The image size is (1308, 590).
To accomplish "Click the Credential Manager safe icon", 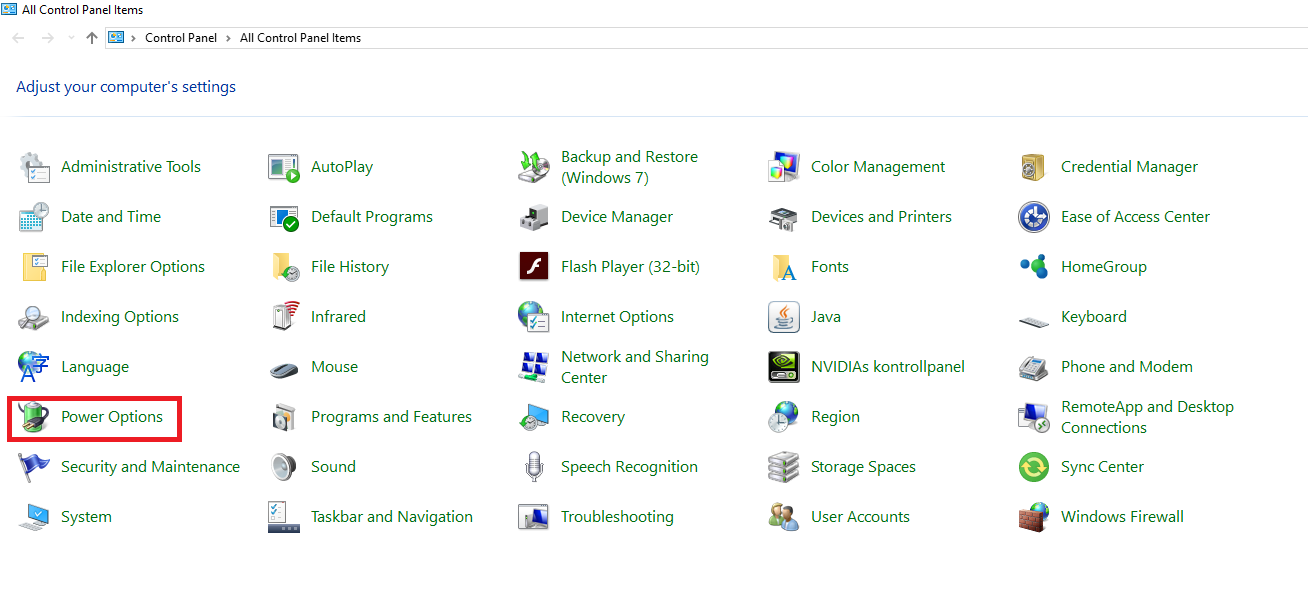I will click(1034, 167).
